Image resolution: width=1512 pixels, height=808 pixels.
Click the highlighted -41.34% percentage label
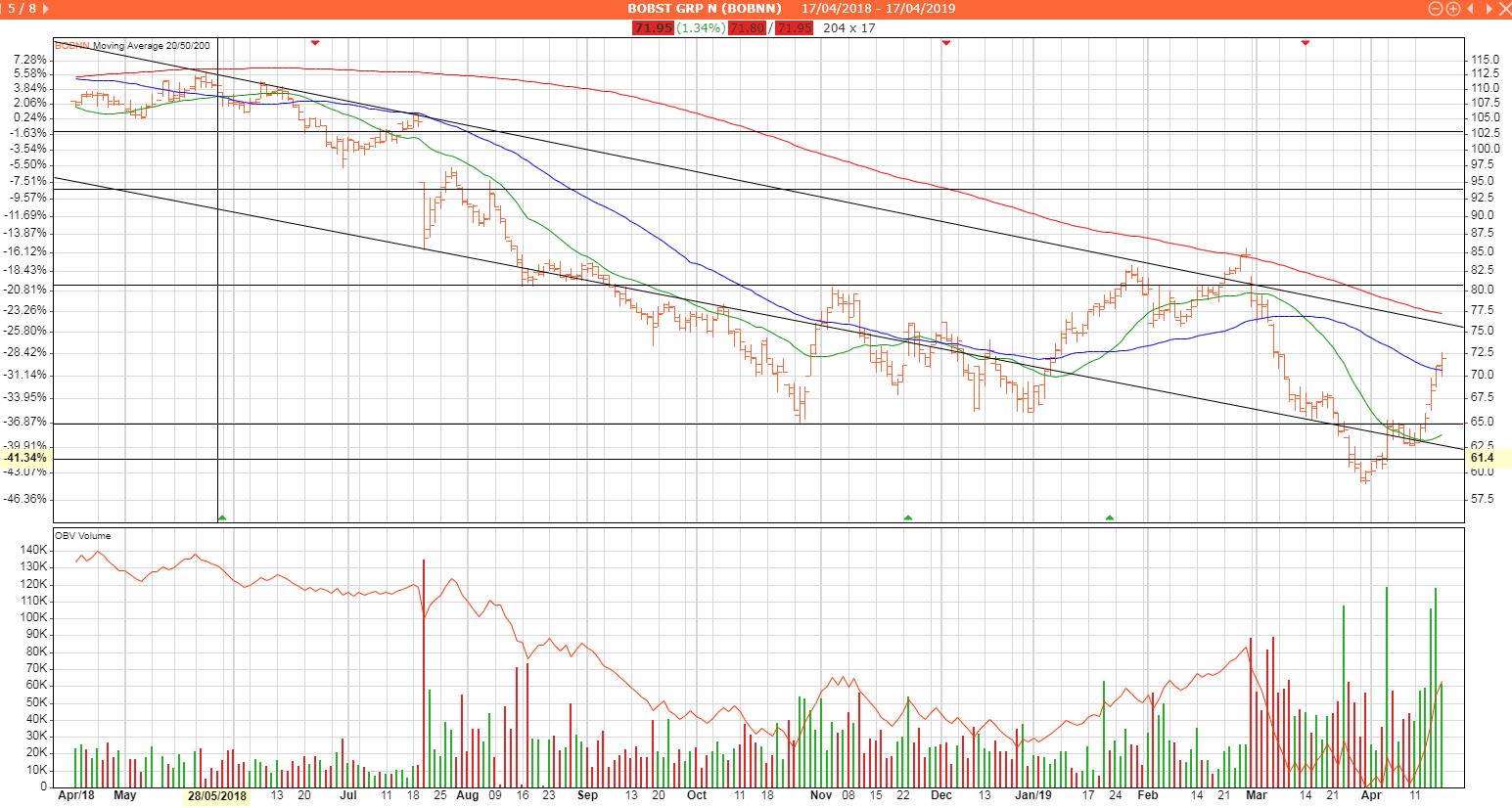(25, 458)
